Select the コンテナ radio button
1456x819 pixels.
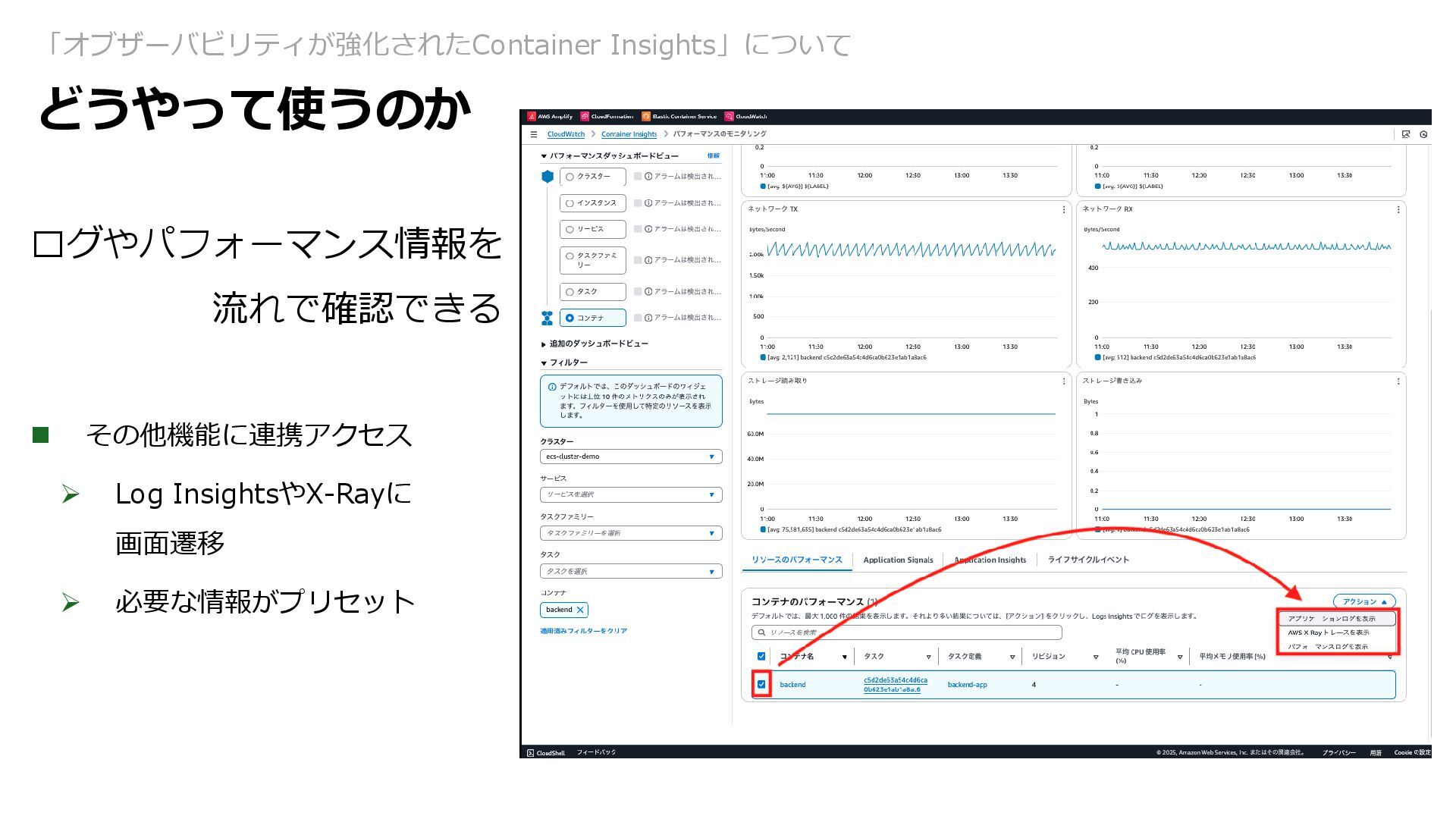(x=570, y=318)
